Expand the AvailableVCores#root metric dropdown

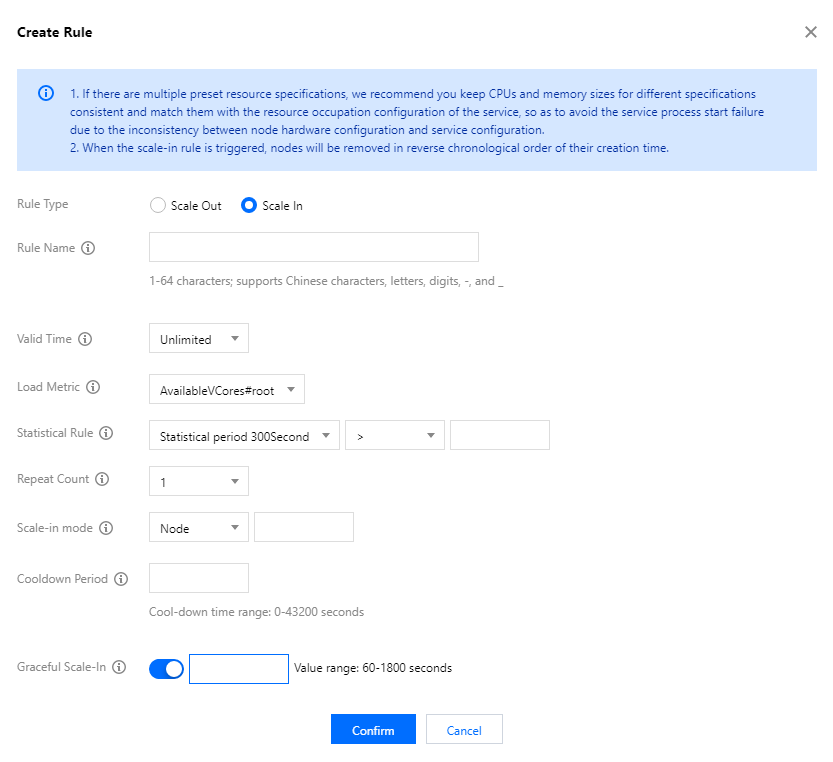tap(226, 391)
